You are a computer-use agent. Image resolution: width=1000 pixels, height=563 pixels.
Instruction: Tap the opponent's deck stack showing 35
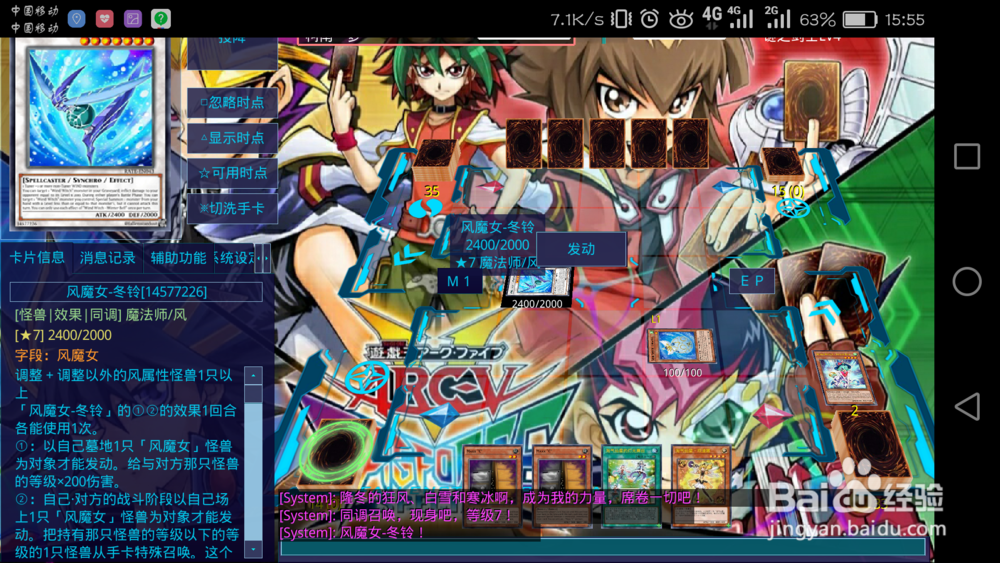pyautogui.click(x=435, y=162)
